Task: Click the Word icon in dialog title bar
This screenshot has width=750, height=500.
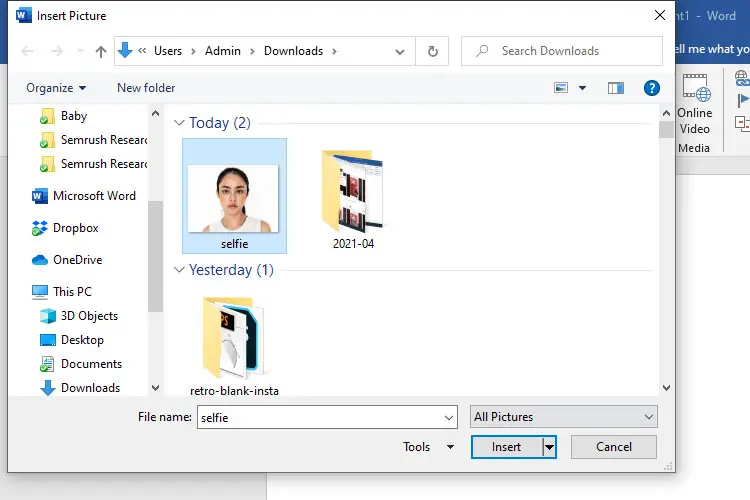Action: pyautogui.click(x=23, y=15)
